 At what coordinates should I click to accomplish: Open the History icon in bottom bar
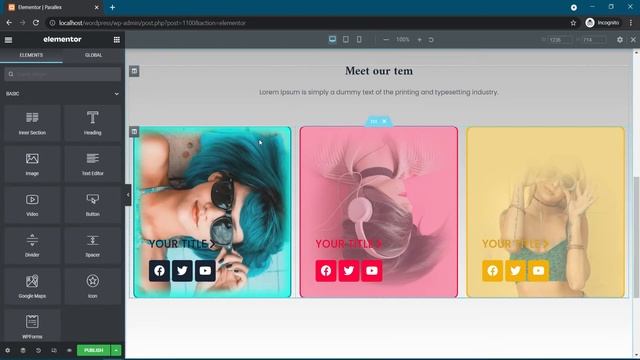(38, 350)
